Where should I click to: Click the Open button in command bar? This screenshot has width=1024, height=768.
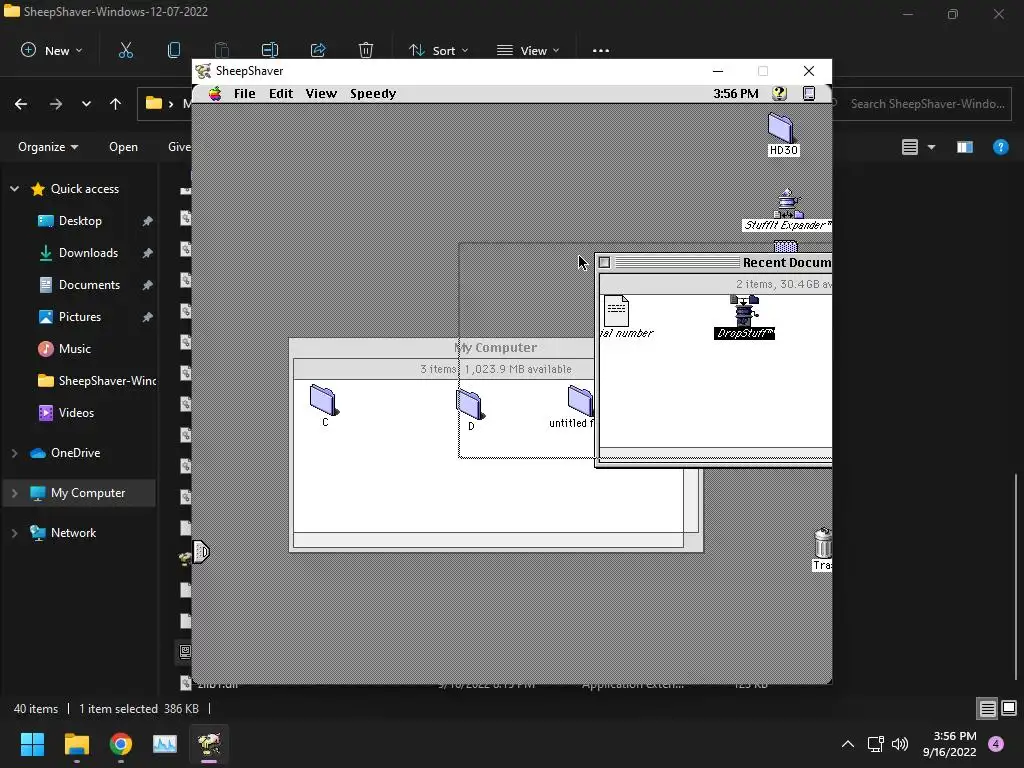coord(123,147)
